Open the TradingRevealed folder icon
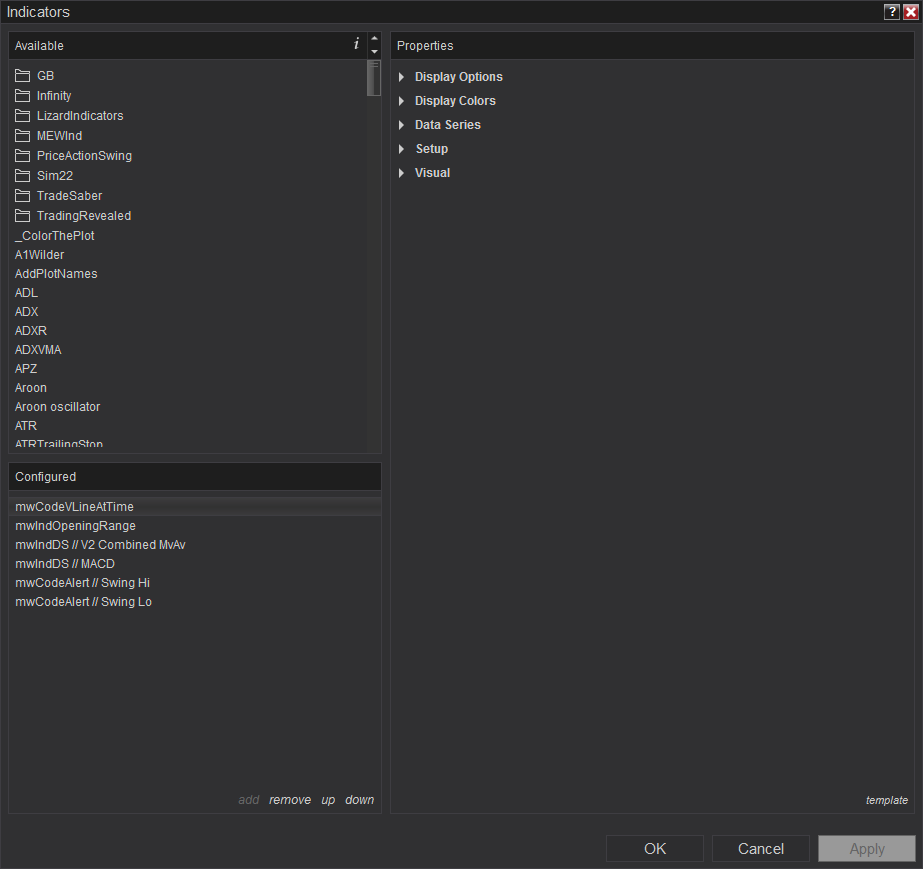This screenshot has height=869, width=923. (x=22, y=215)
